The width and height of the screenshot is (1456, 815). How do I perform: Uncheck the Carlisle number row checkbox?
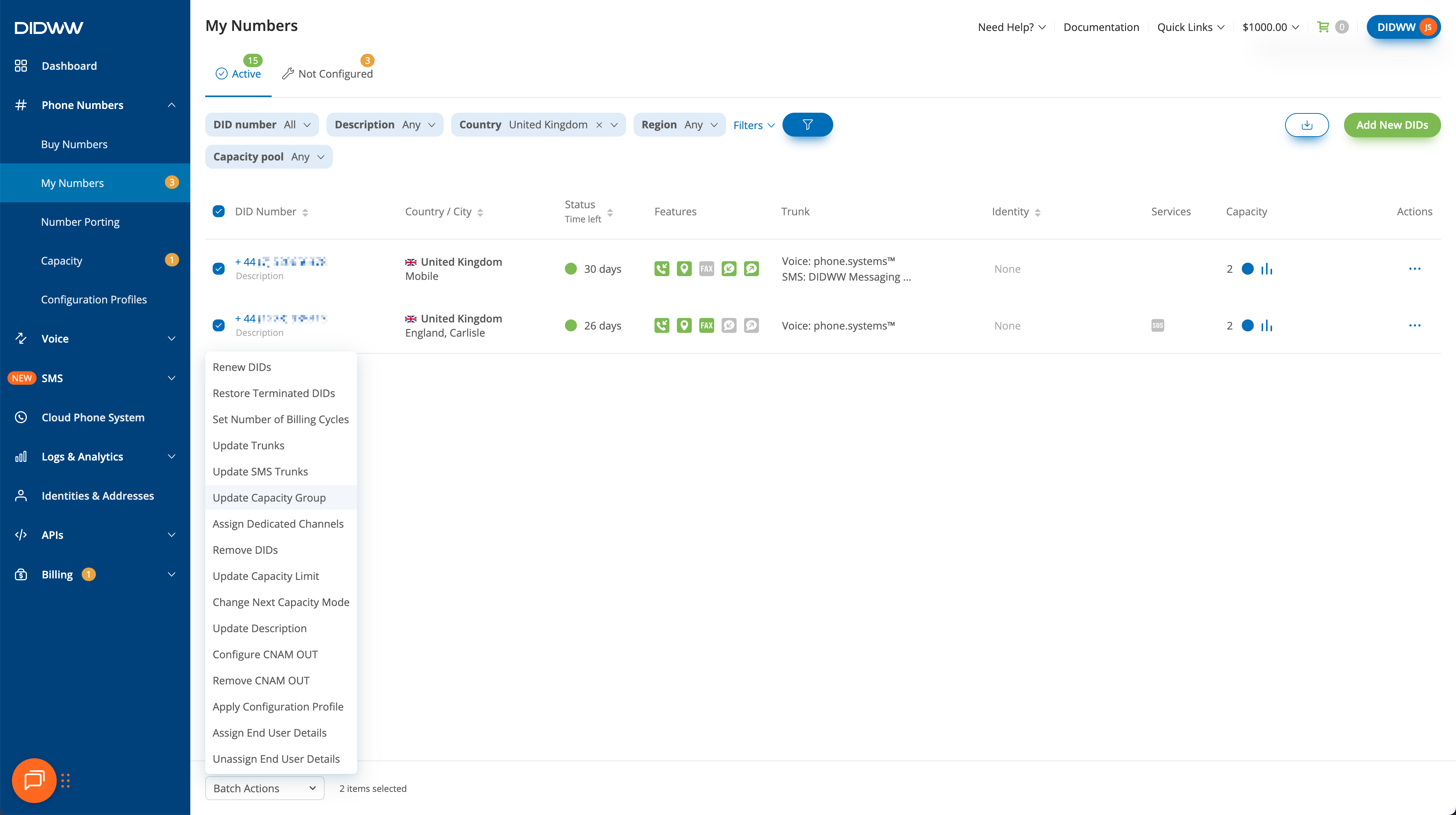[x=219, y=325]
